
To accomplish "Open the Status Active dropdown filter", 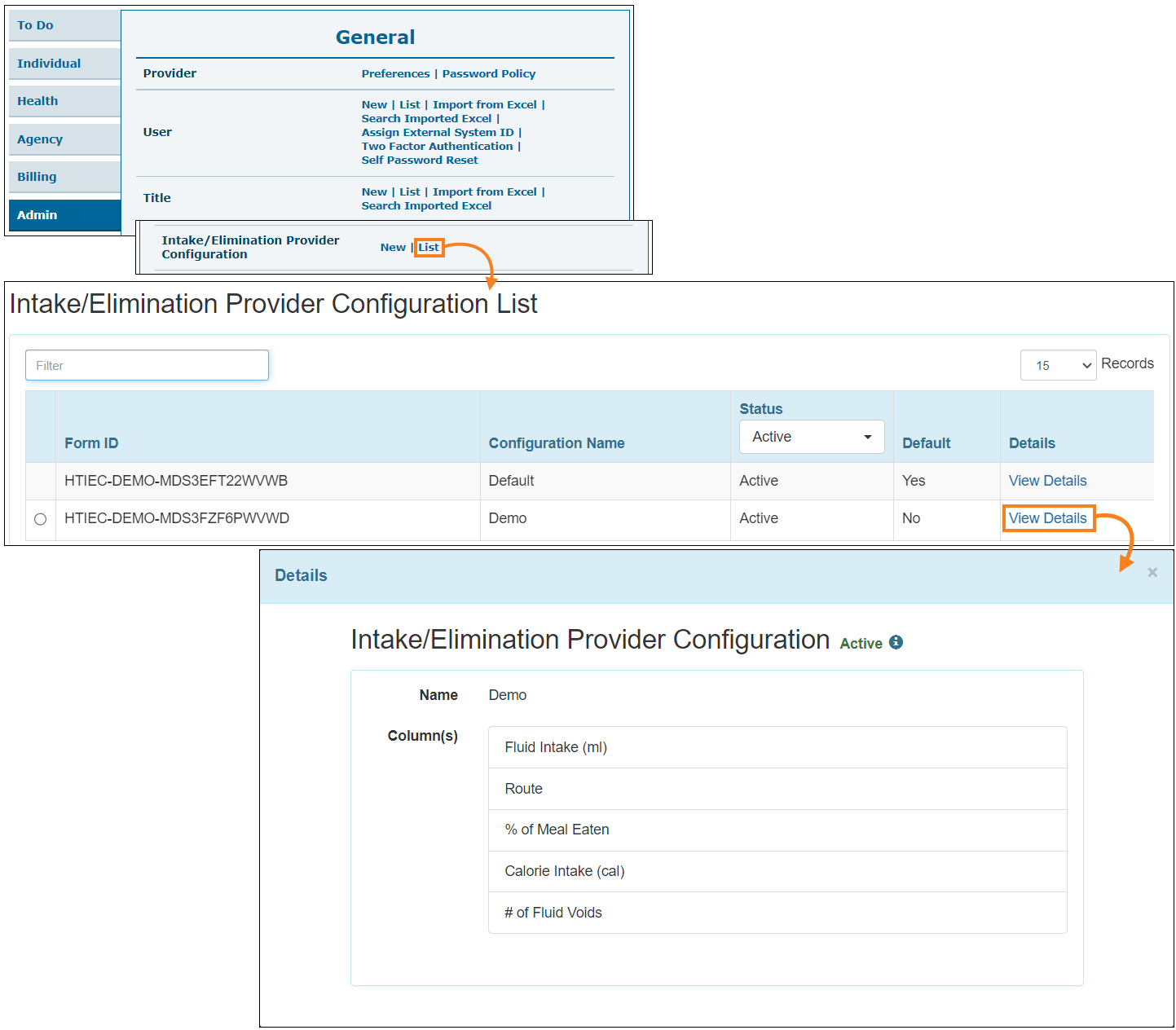I will pyautogui.click(x=812, y=437).
